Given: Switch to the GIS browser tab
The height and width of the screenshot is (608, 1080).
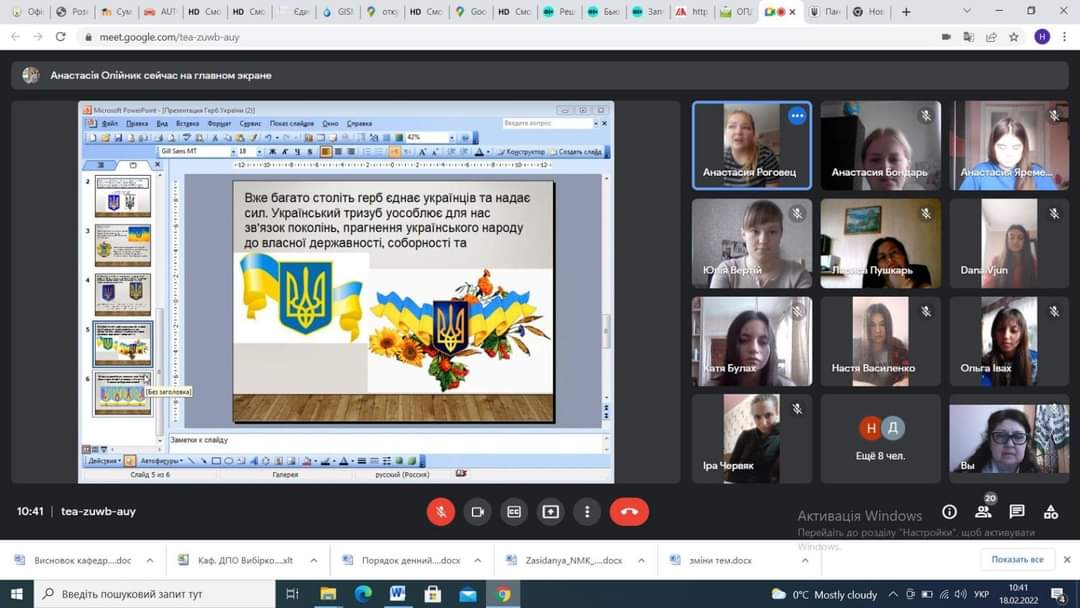Looking at the screenshot, I should click(x=338, y=12).
